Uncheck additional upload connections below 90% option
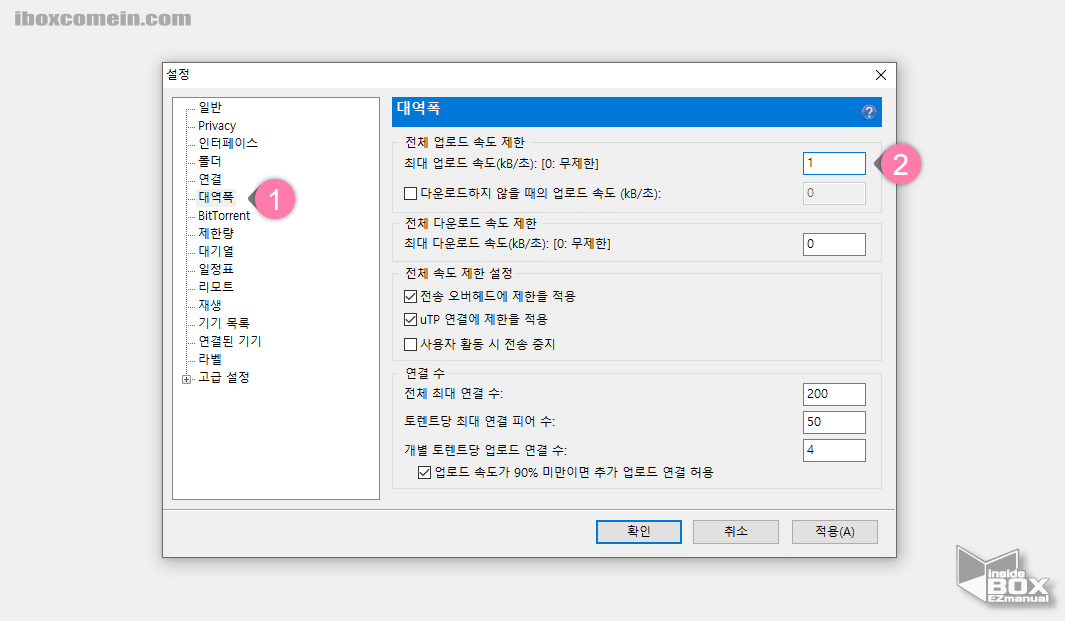 coord(425,472)
